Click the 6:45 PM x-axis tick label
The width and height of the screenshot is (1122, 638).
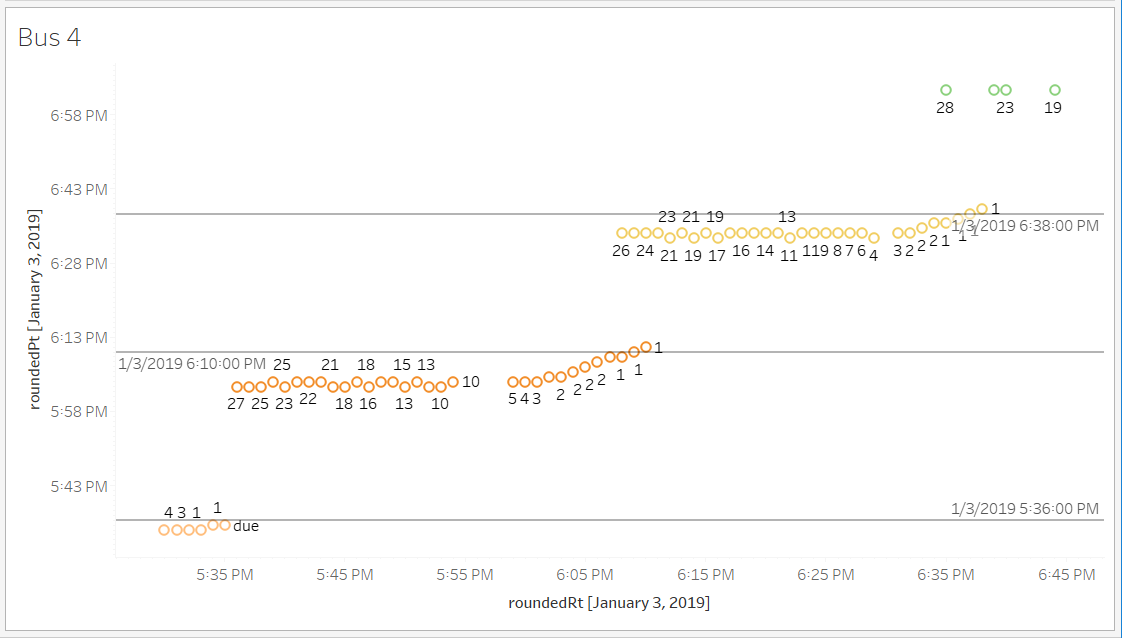coord(1066,575)
